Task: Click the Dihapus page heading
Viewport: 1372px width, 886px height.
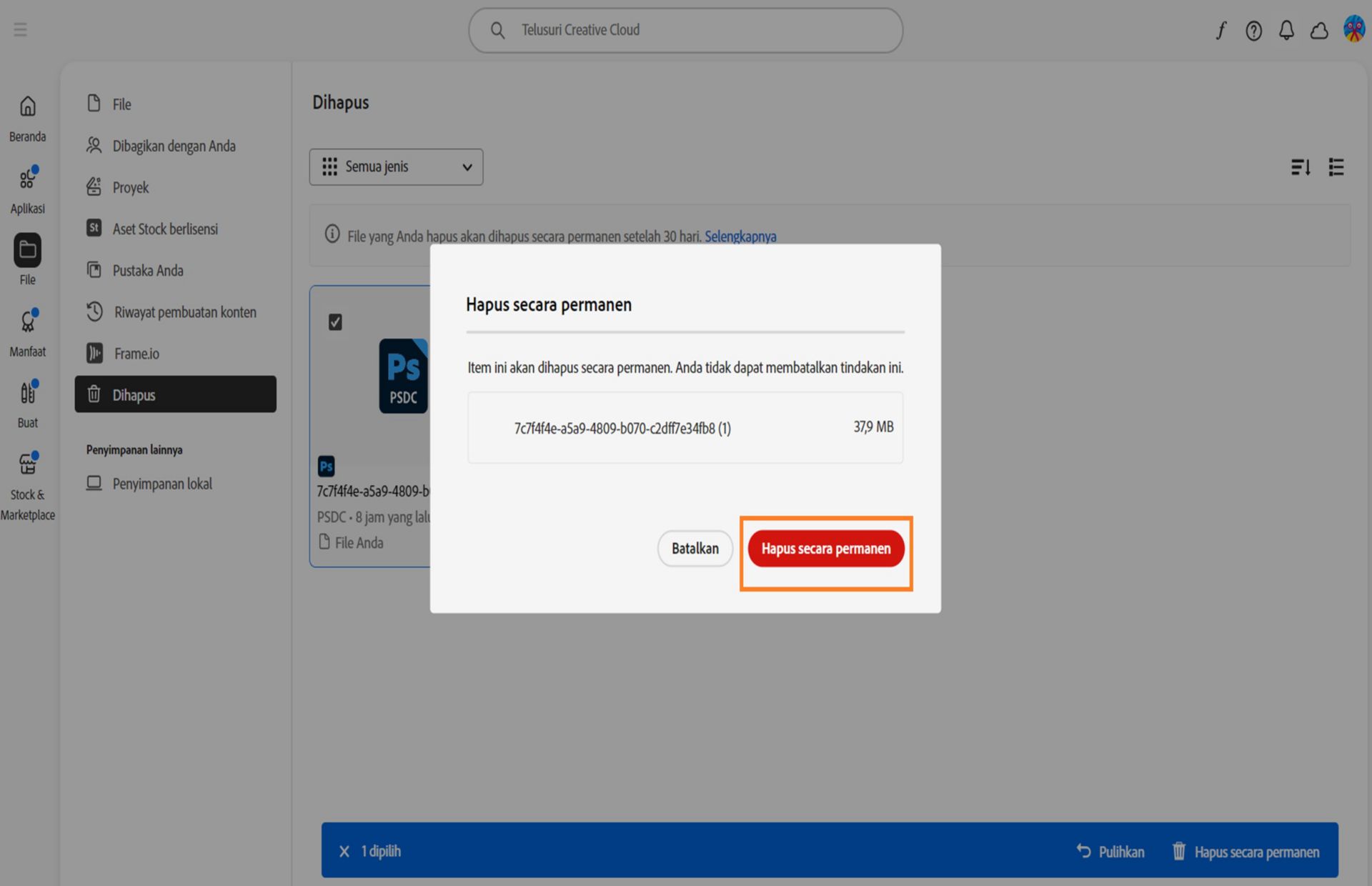Action: tap(341, 103)
